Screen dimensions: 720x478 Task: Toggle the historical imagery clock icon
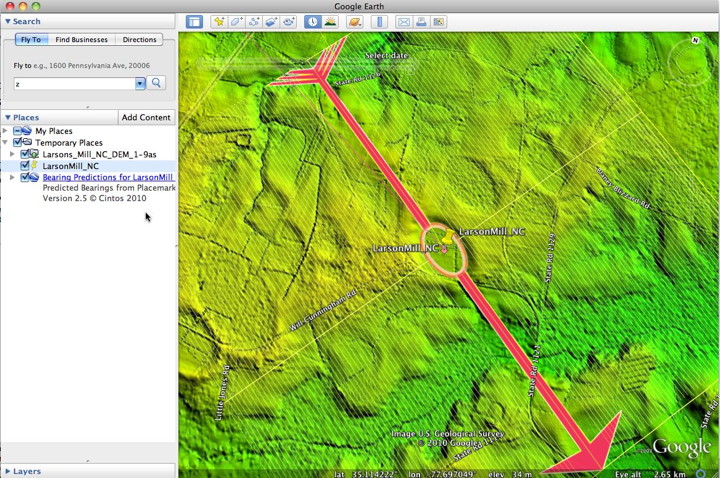point(313,21)
